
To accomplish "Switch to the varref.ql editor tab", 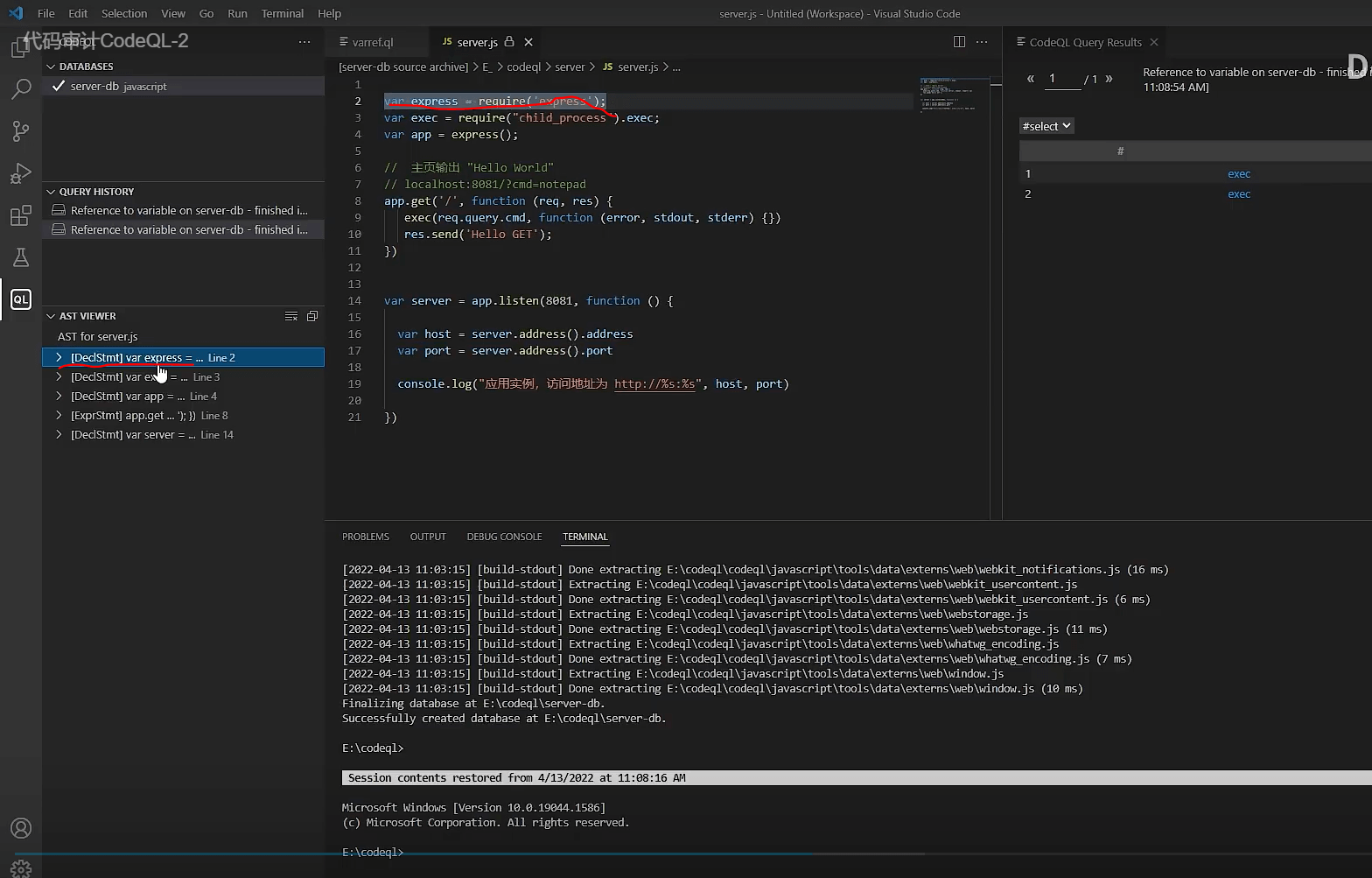I will click(x=373, y=42).
